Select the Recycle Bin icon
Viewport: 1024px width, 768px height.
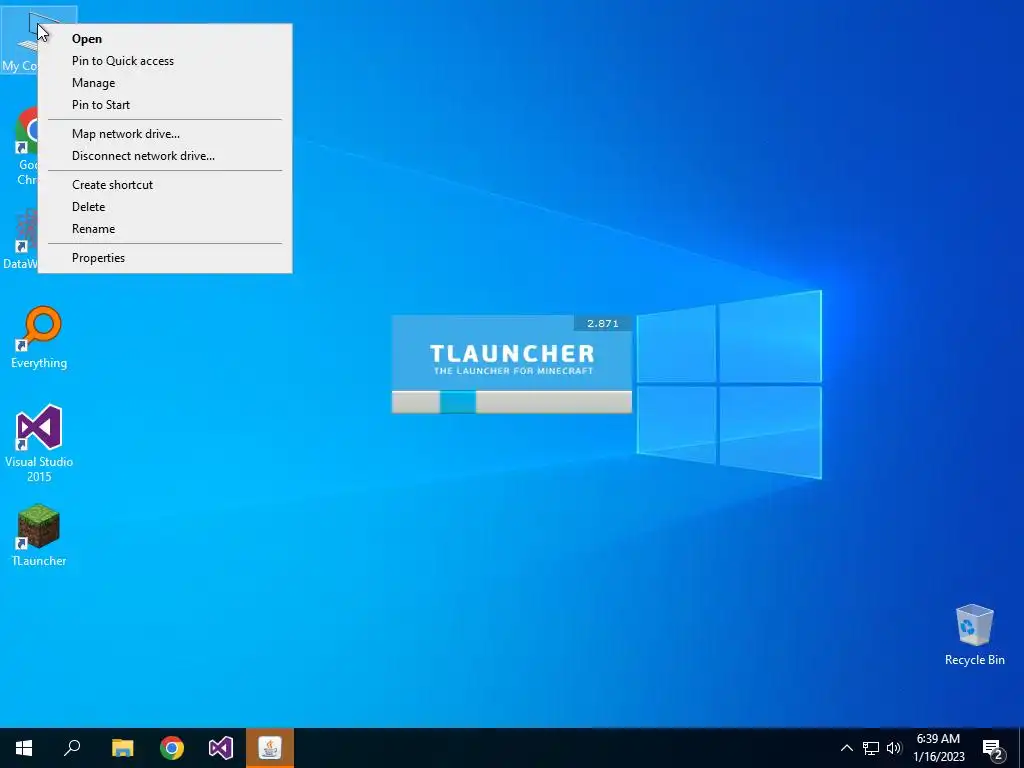point(974,635)
